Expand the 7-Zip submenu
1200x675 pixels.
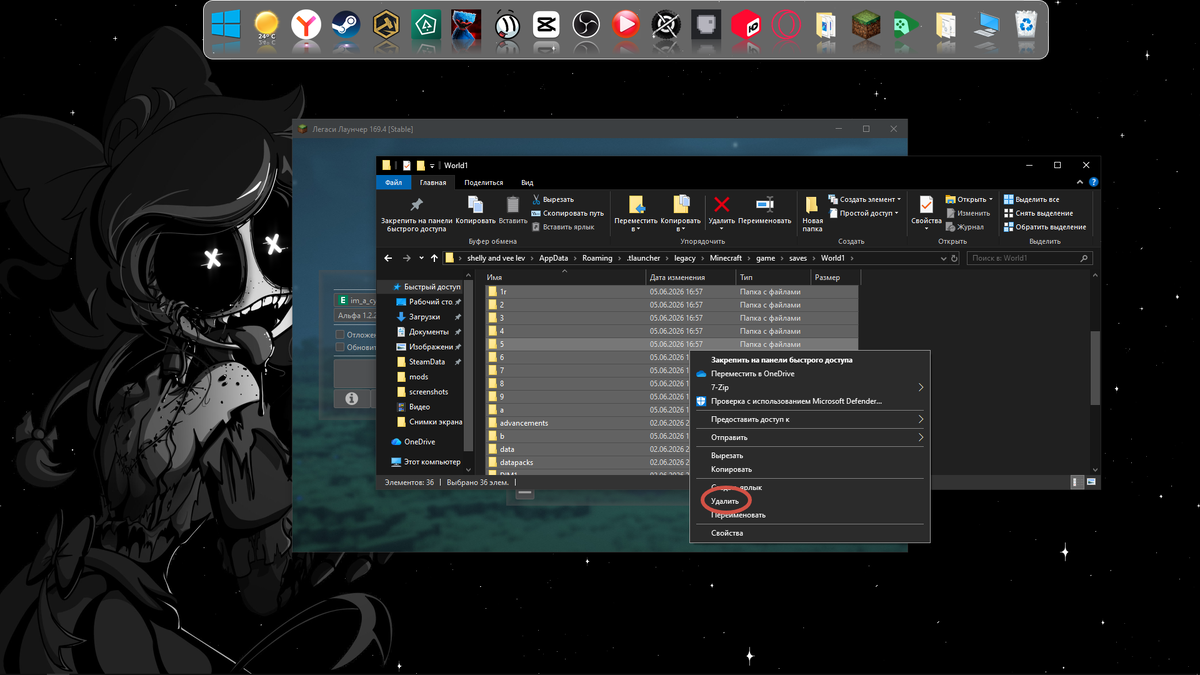coord(810,387)
